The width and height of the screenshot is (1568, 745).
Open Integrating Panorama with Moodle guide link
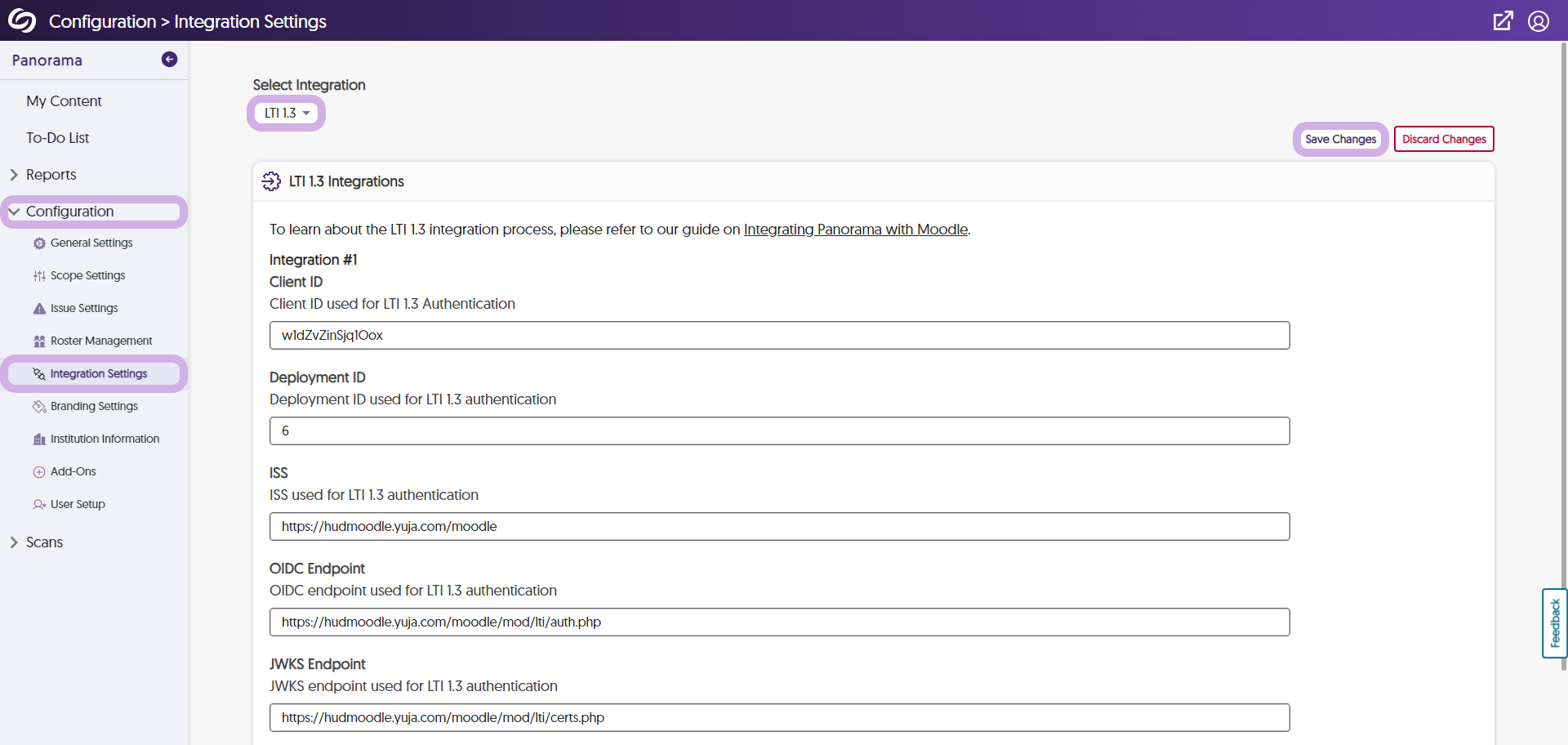[x=855, y=230]
